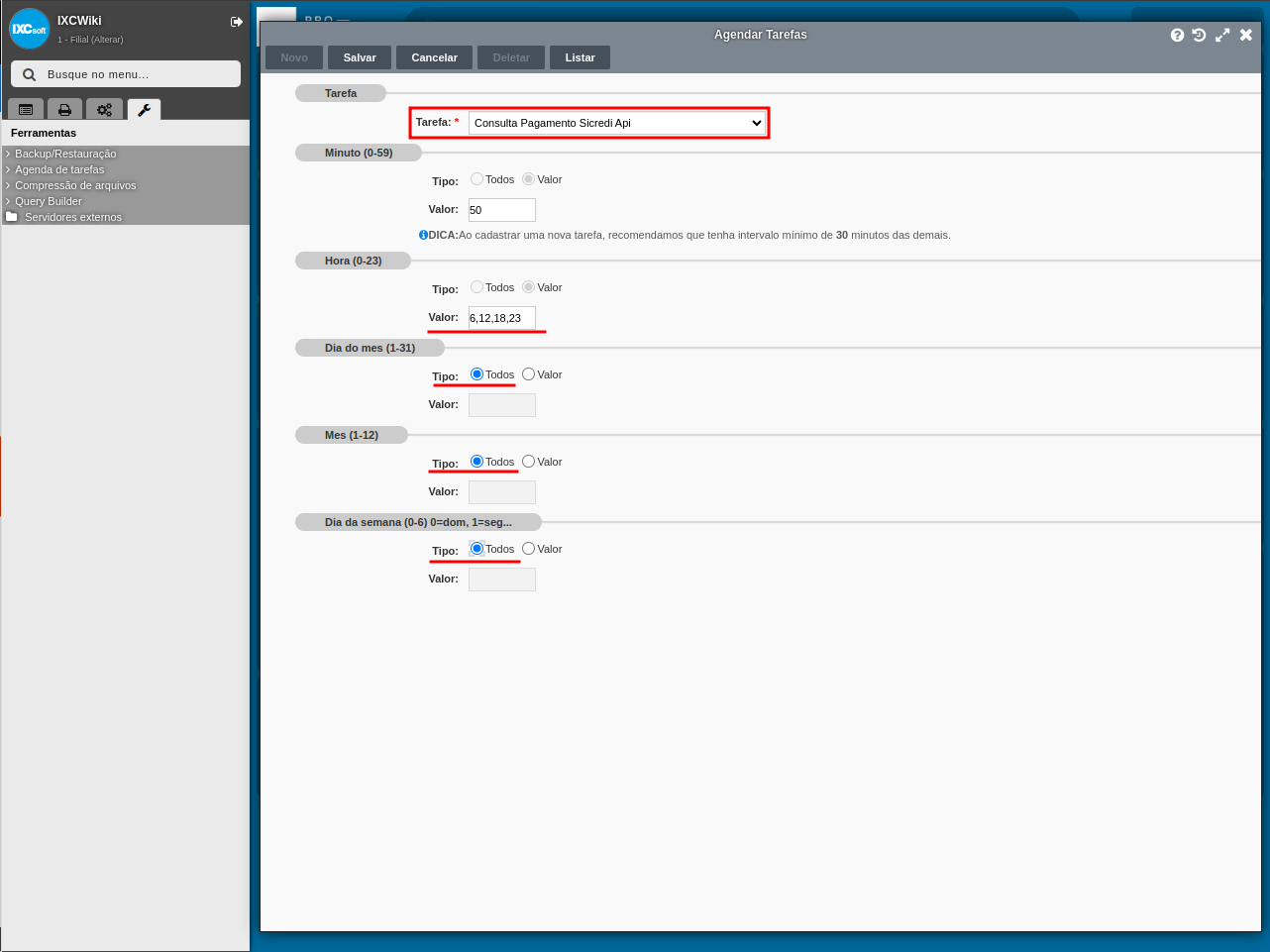Viewport: 1270px width, 952px height.
Task: Click the history clock icon in dialog header
Action: coord(1199,35)
